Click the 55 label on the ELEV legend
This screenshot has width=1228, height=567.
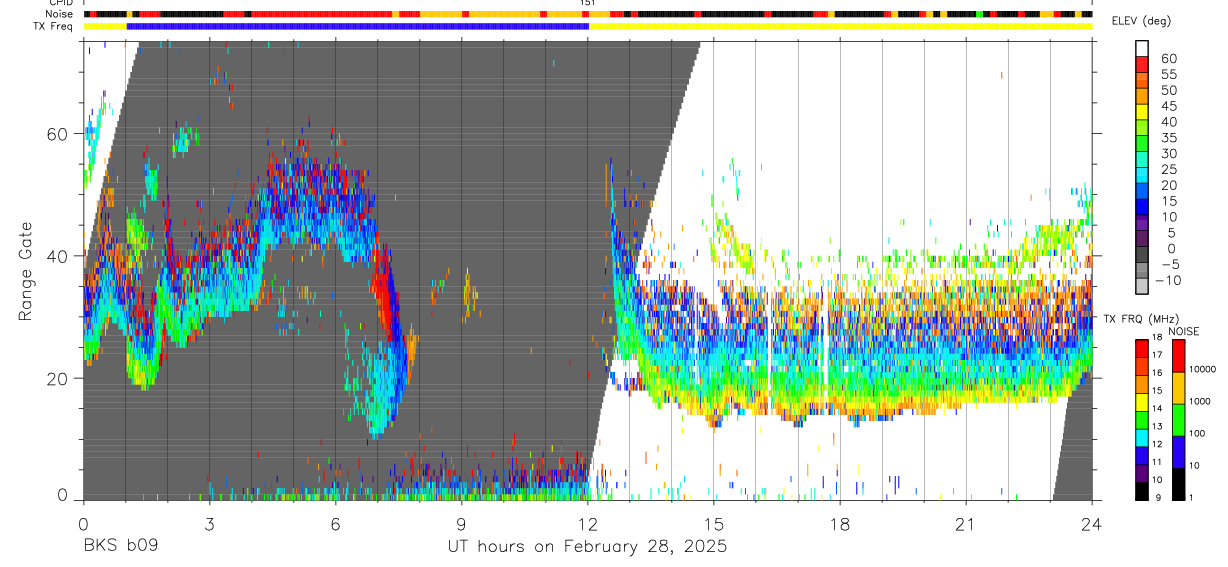(x=1169, y=75)
